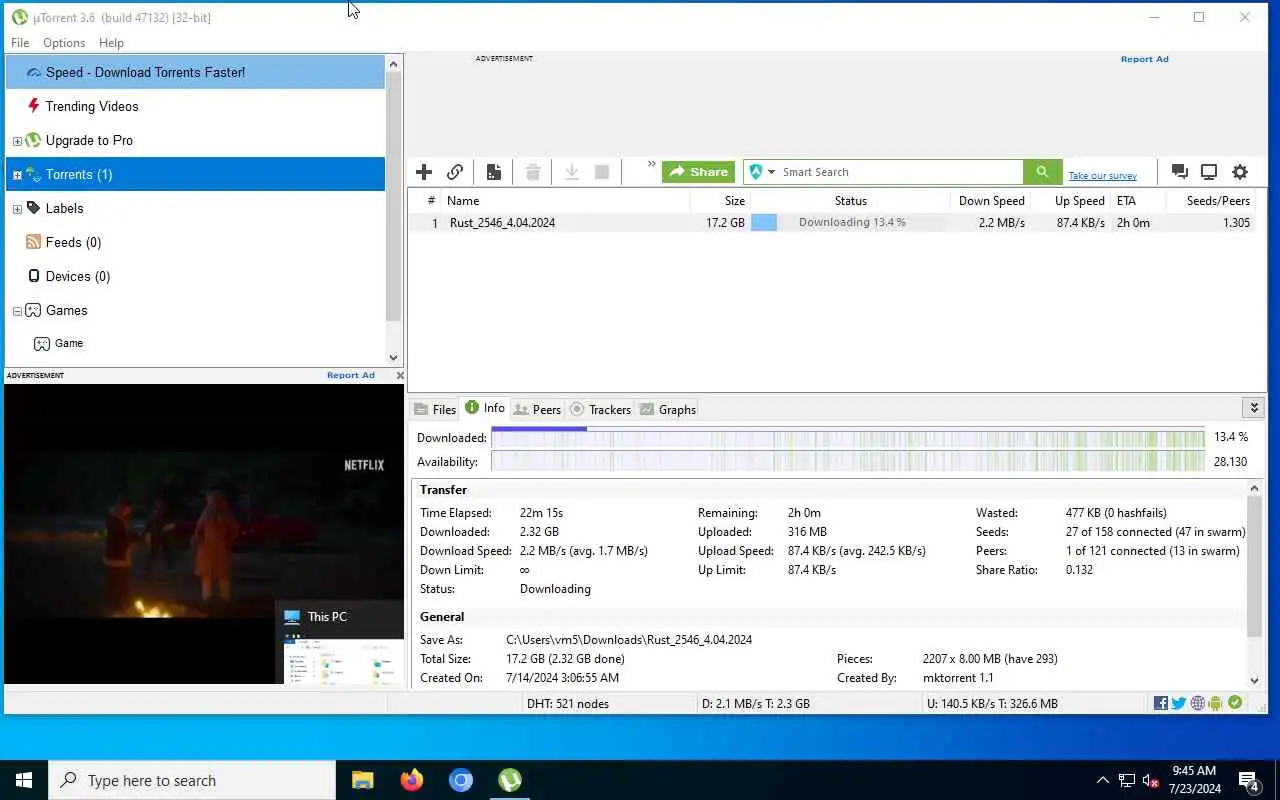Sort by Status column header
The width and height of the screenshot is (1280, 800).
[x=850, y=201]
